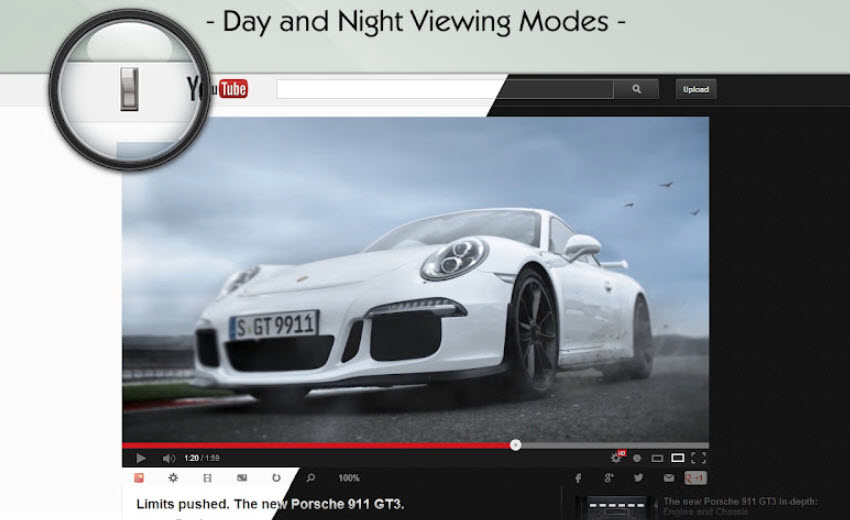The width and height of the screenshot is (850, 520).
Task: Enter fullscreen mode
Action: 699,458
